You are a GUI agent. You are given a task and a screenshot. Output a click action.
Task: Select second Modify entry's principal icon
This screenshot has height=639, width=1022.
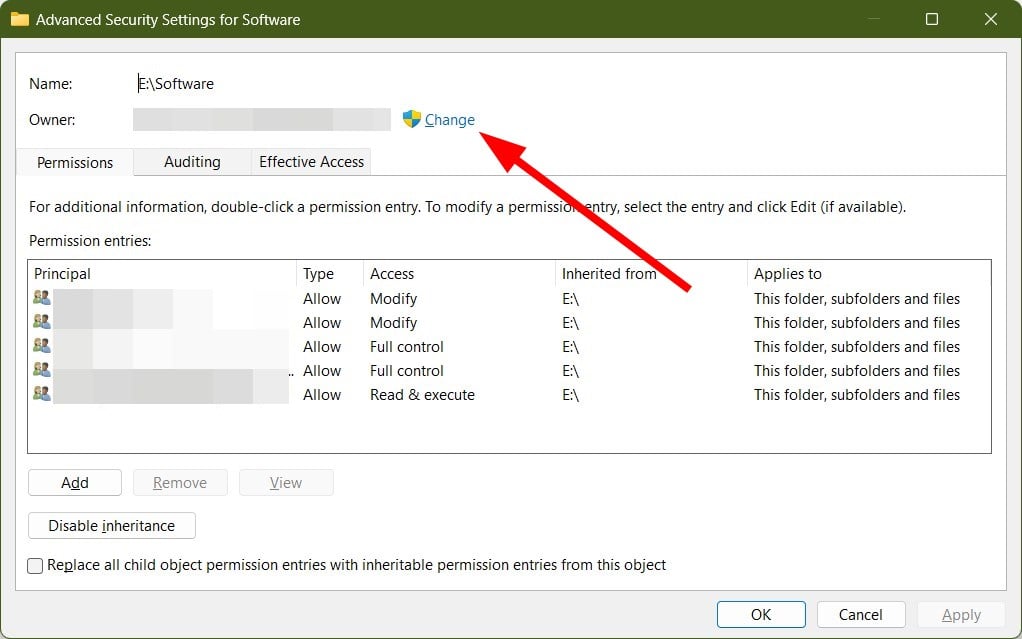(x=42, y=322)
